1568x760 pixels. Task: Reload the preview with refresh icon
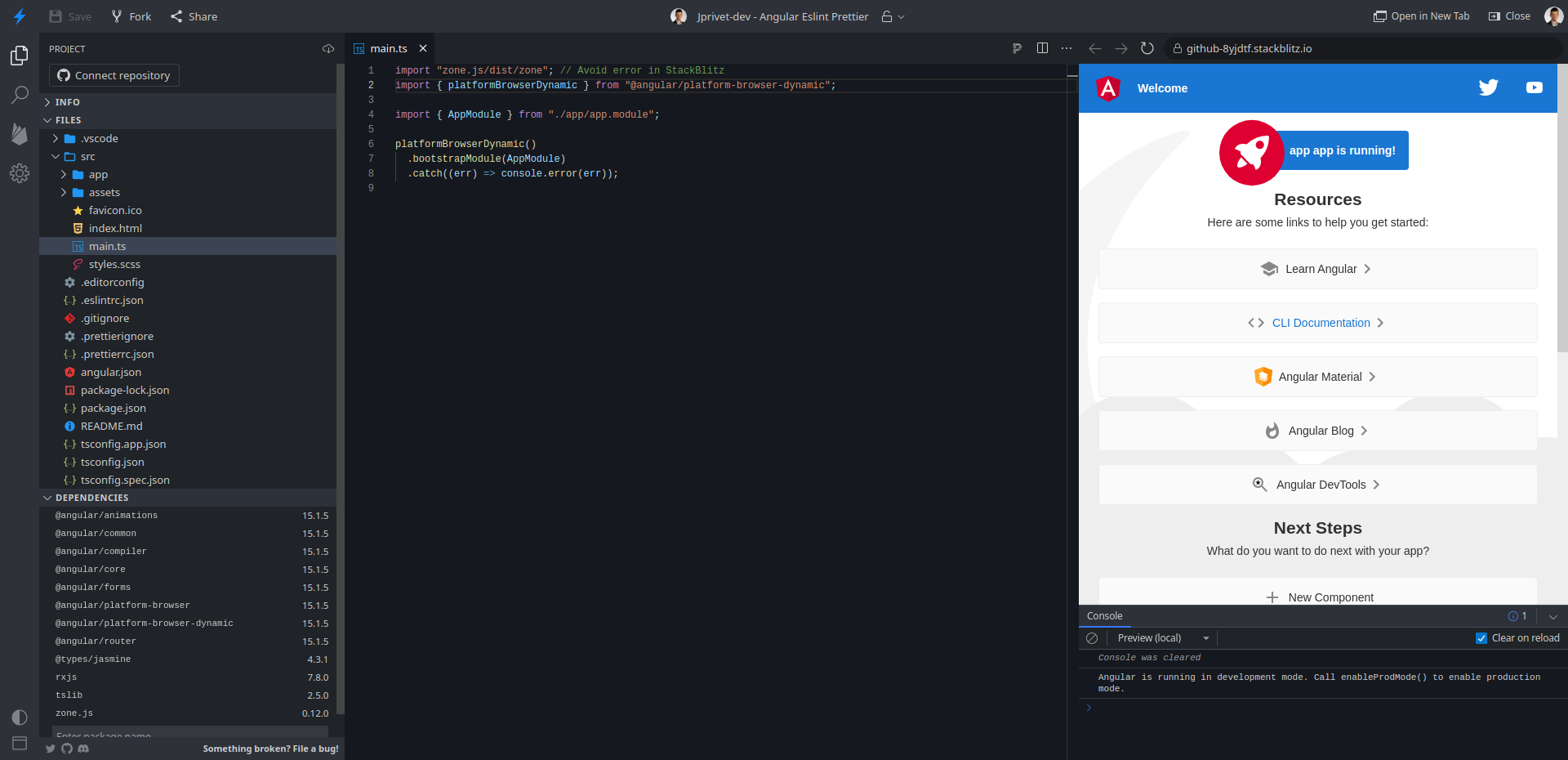coord(1147,48)
